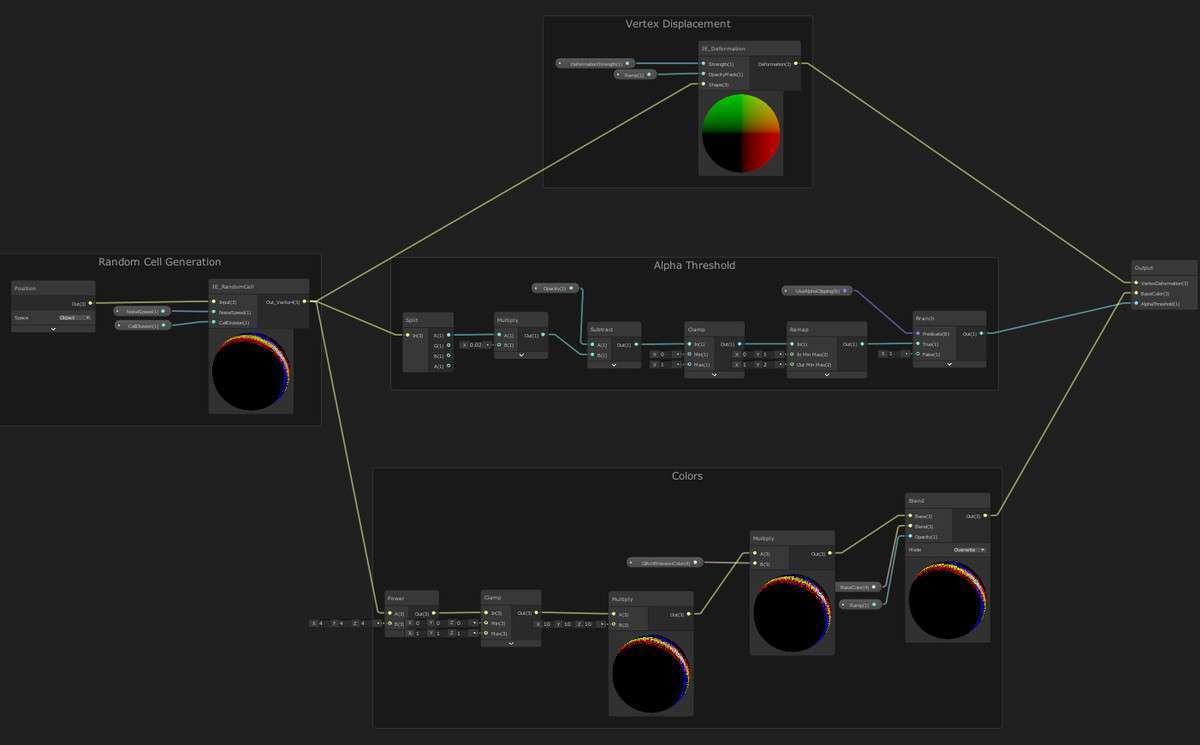The width and height of the screenshot is (1200, 745).
Task: Select the Split node header
Action: (428, 320)
